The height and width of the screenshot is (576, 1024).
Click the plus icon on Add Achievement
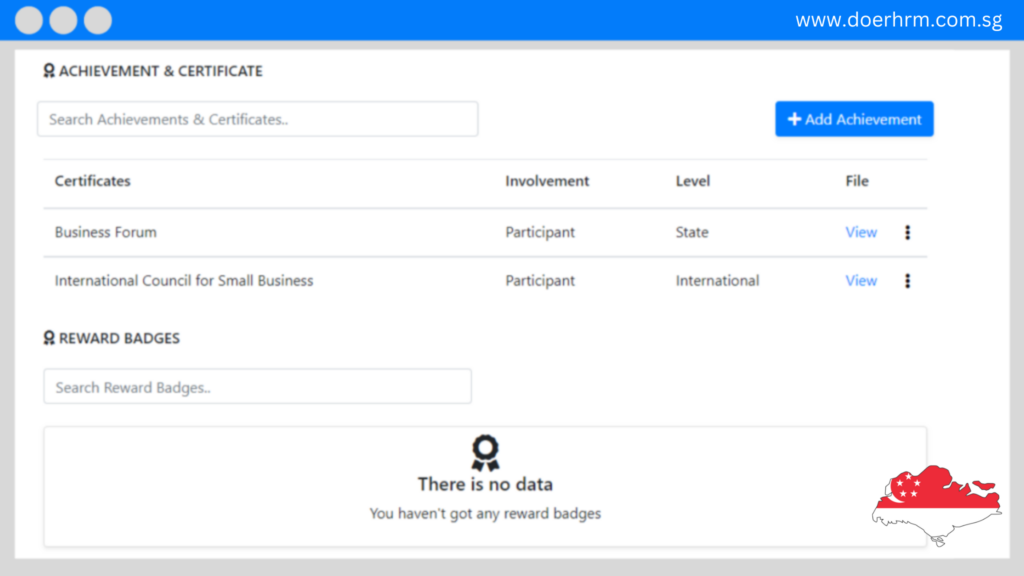(x=794, y=119)
